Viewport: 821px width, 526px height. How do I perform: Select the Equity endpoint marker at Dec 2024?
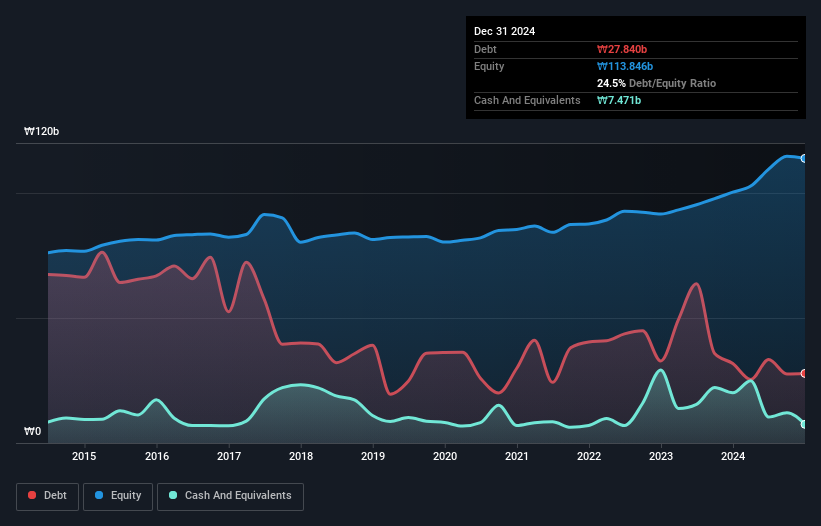(x=804, y=159)
